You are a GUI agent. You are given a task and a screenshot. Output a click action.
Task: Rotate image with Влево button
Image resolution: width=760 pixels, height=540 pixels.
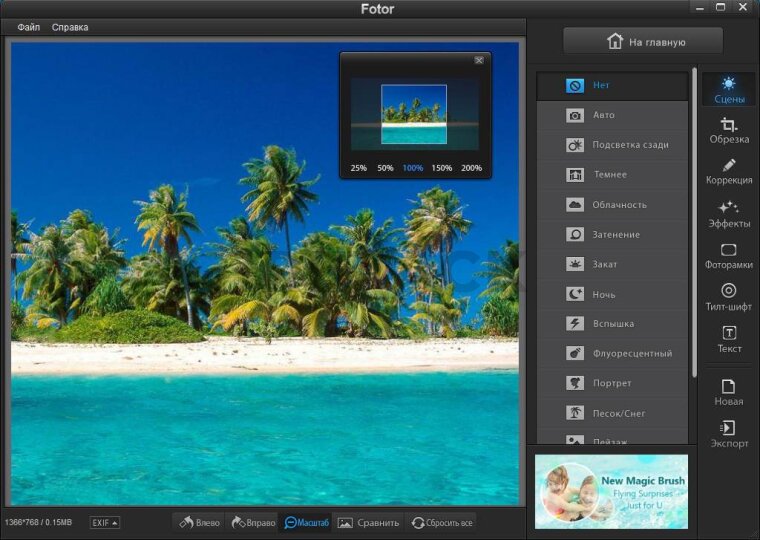(199, 522)
